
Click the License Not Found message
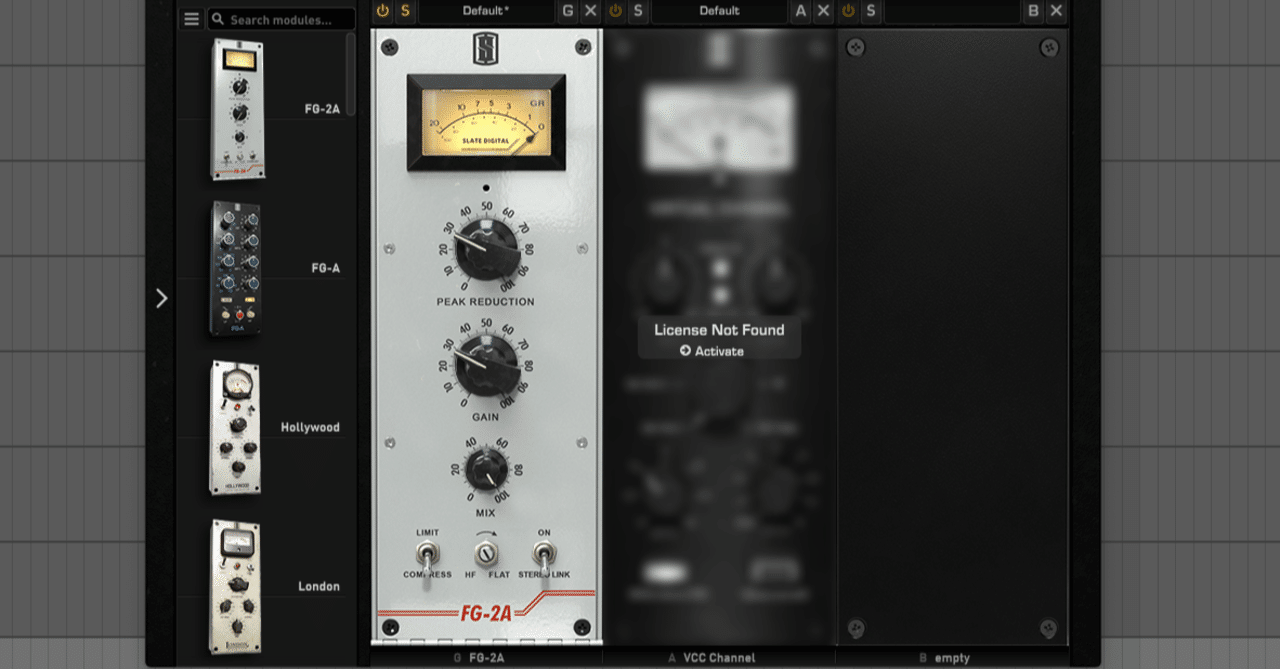tap(719, 329)
